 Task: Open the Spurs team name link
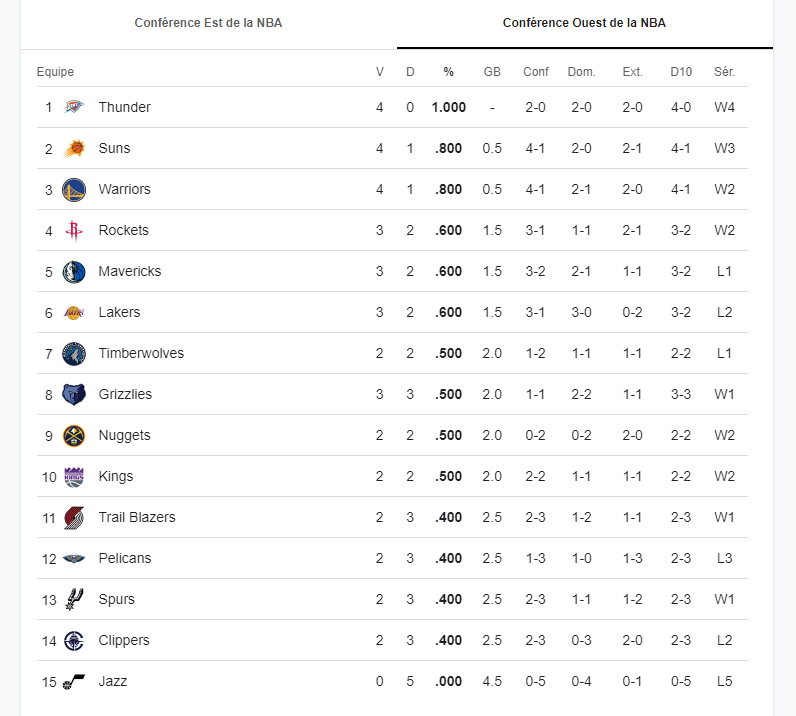pos(116,599)
